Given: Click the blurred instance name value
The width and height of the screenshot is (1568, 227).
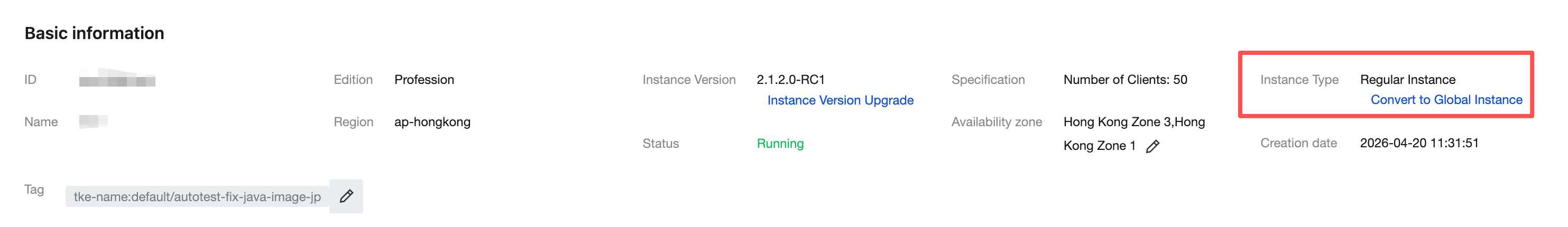Looking at the screenshot, I should pyautogui.click(x=93, y=121).
